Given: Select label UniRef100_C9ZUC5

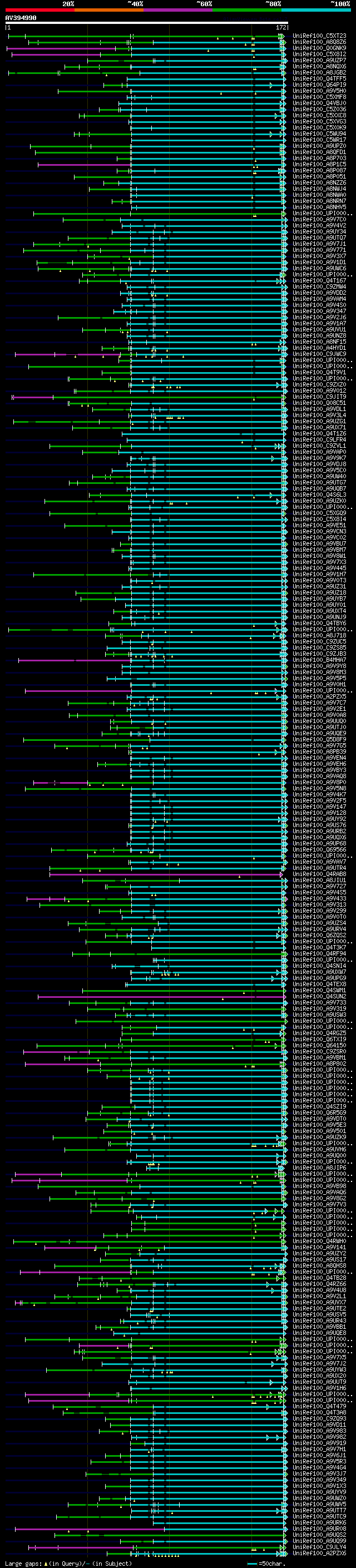Looking at the screenshot, I should point(319,641).
